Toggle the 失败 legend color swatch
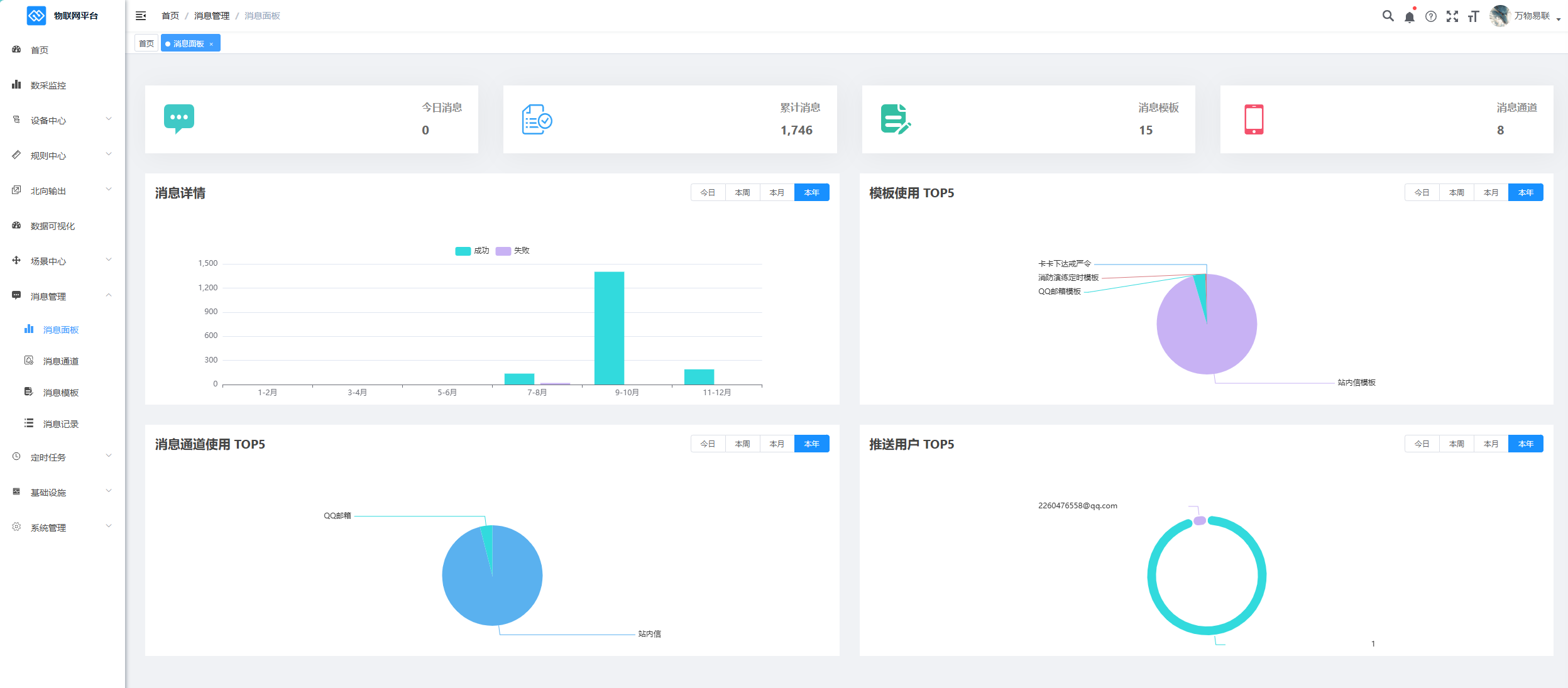1568x688 pixels. pyautogui.click(x=503, y=251)
